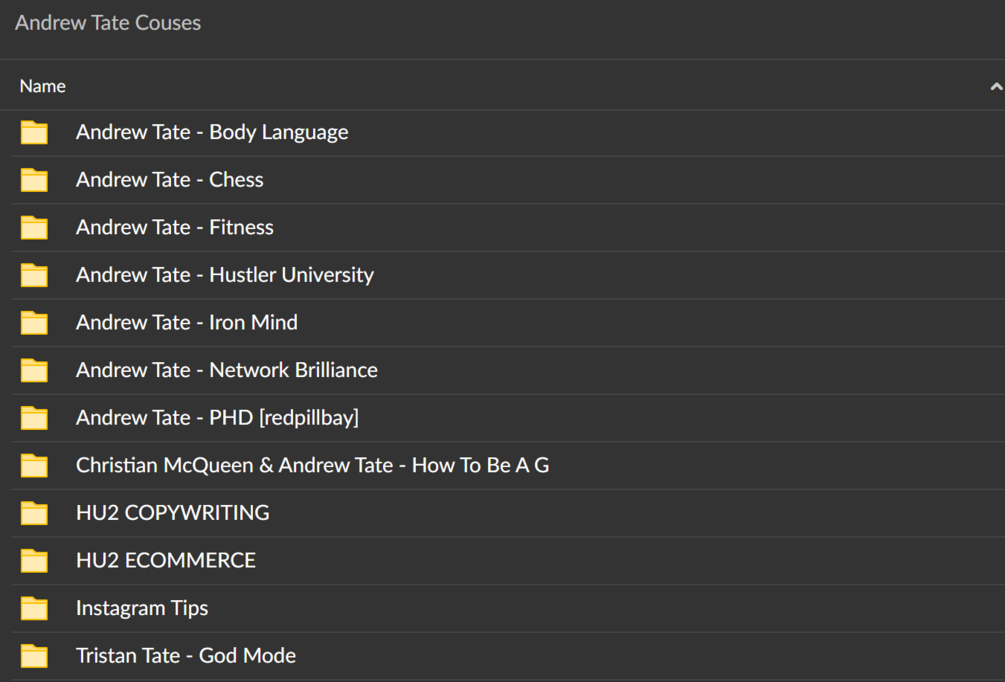The height and width of the screenshot is (682, 1005).
Task: Click the How To Be A G folder icon
Action: coord(35,465)
